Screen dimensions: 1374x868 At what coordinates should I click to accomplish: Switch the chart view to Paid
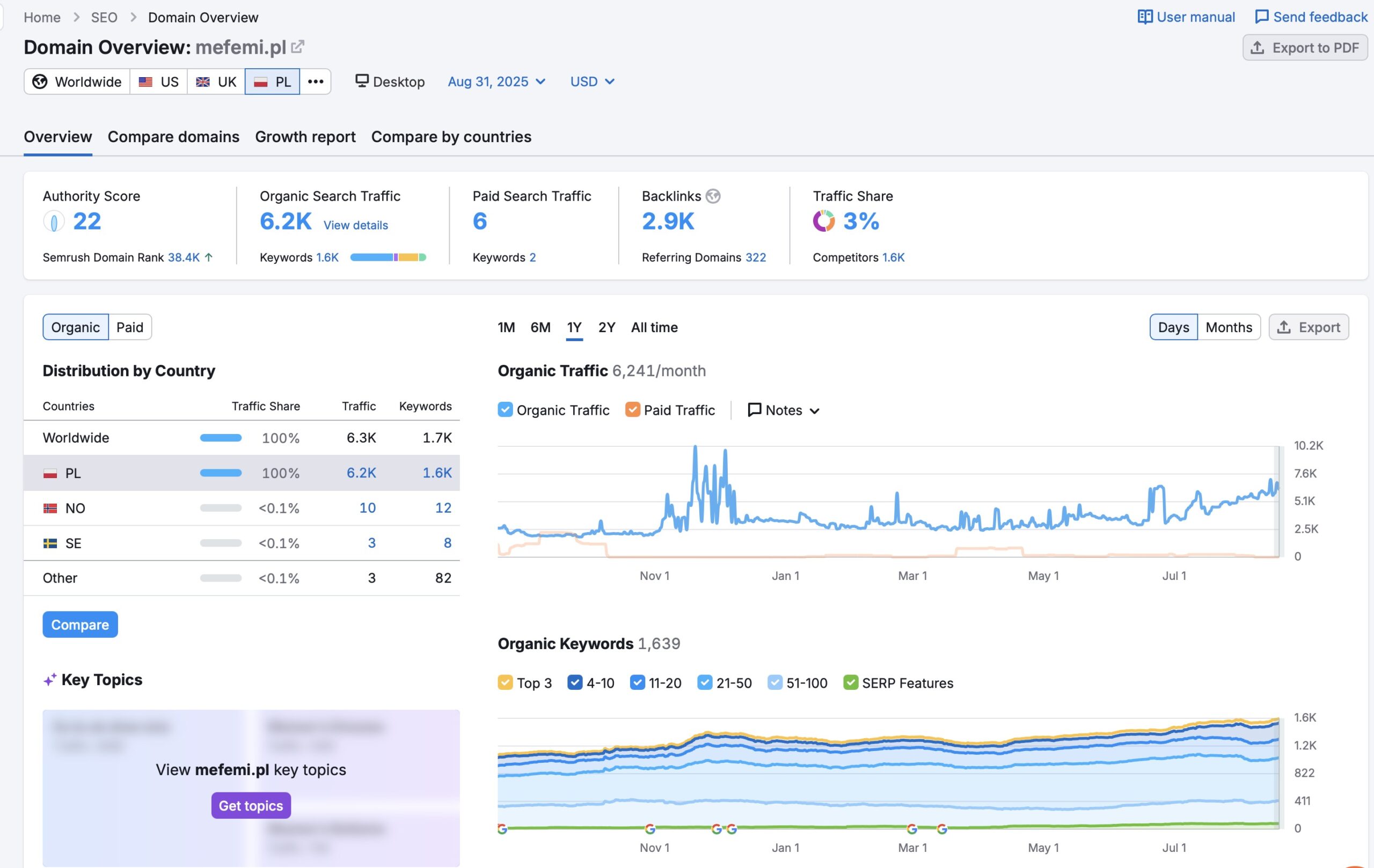point(130,327)
